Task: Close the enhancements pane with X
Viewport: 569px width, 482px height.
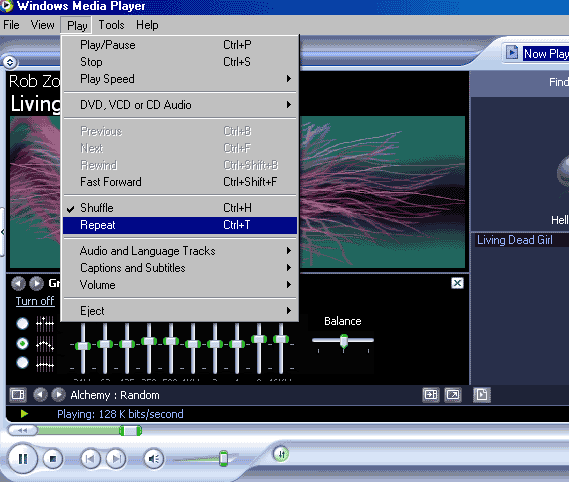Action: [x=457, y=283]
